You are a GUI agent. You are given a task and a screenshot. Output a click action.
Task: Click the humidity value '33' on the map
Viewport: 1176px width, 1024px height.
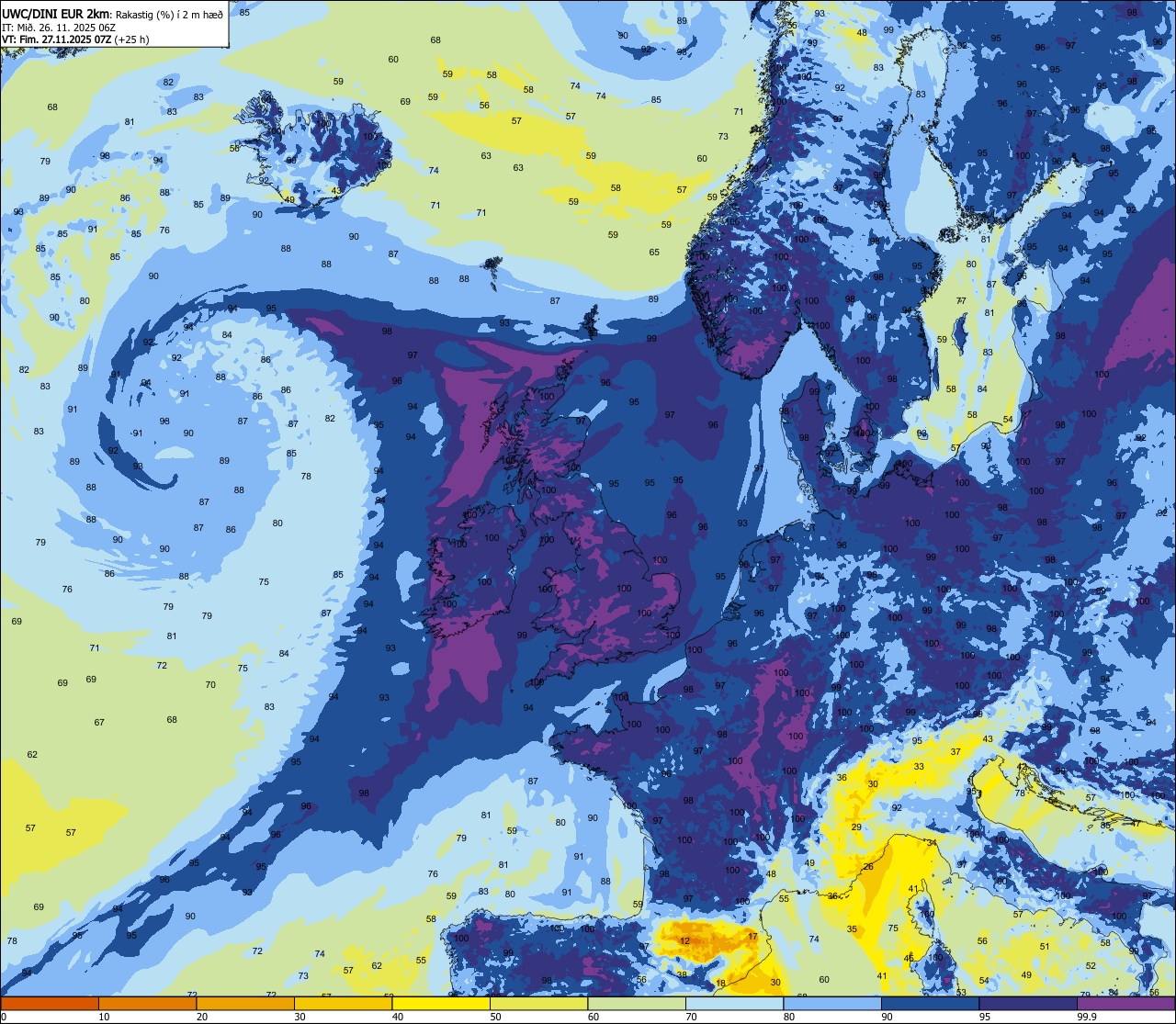click(x=919, y=766)
